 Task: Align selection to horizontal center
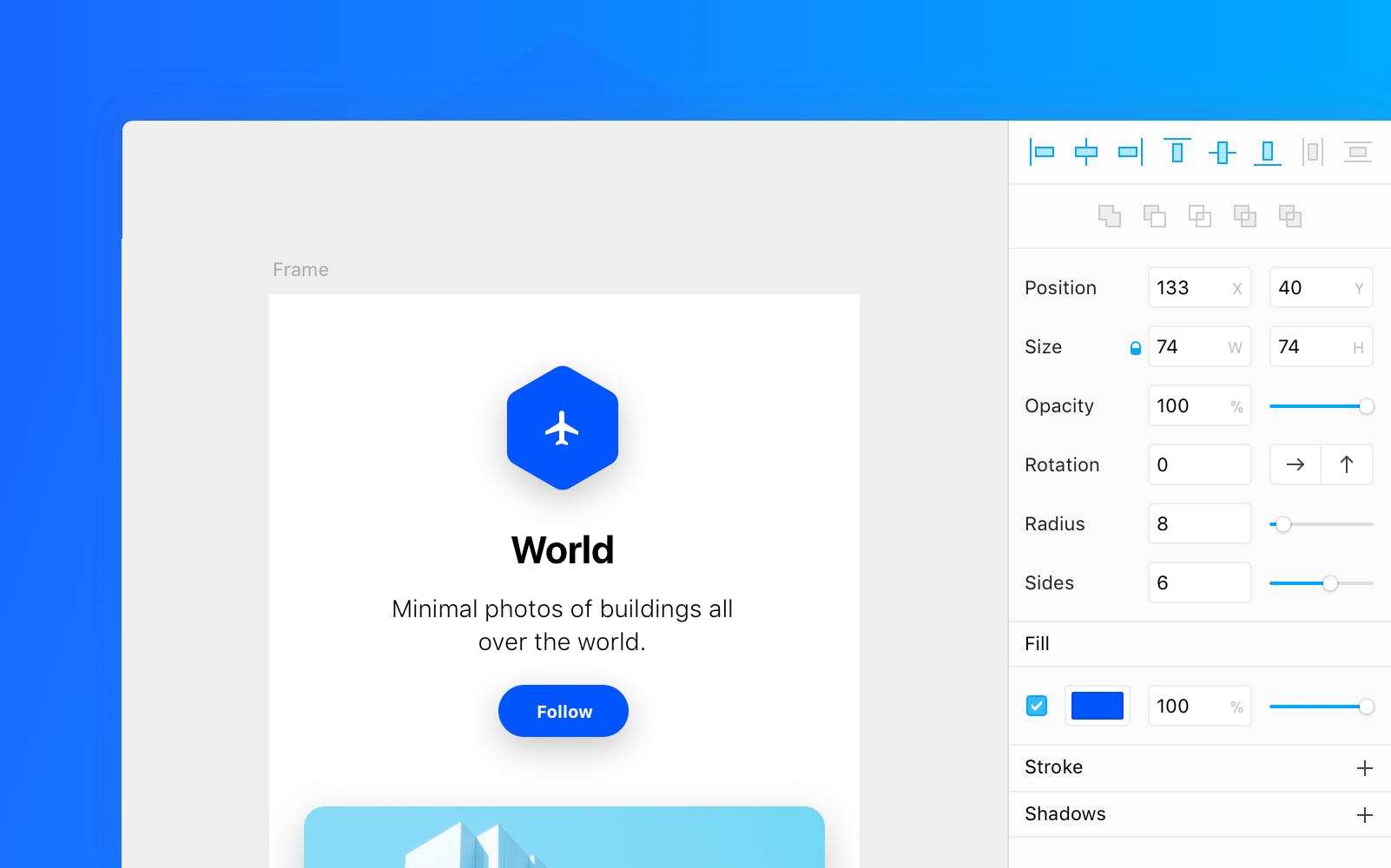[1086, 152]
